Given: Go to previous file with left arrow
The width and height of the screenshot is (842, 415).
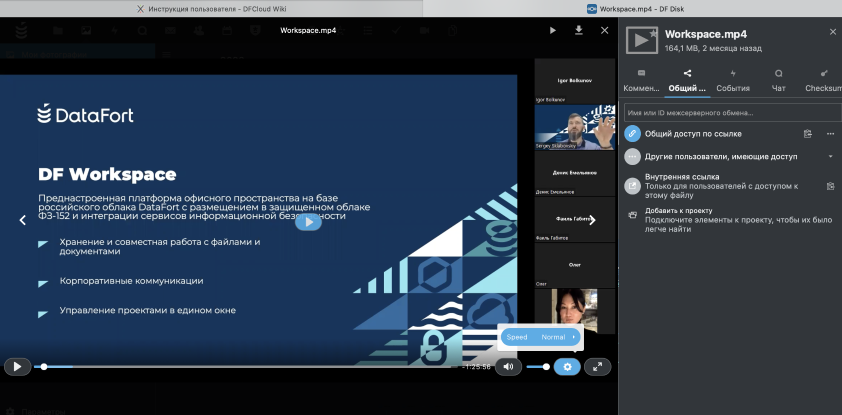Looking at the screenshot, I should tap(23, 220).
